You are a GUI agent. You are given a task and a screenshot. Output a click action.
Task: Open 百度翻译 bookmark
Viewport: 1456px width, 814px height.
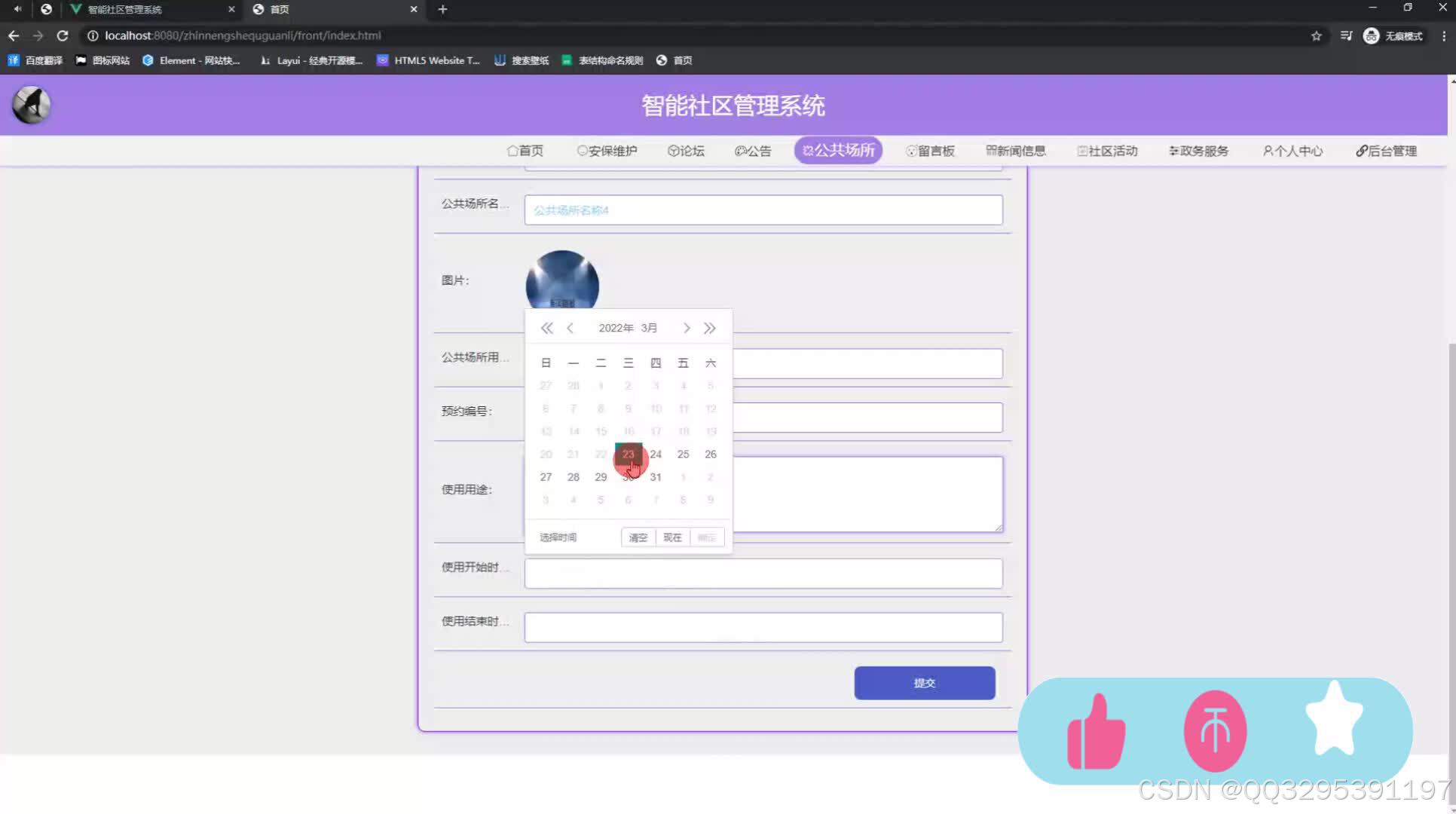[x=35, y=60]
